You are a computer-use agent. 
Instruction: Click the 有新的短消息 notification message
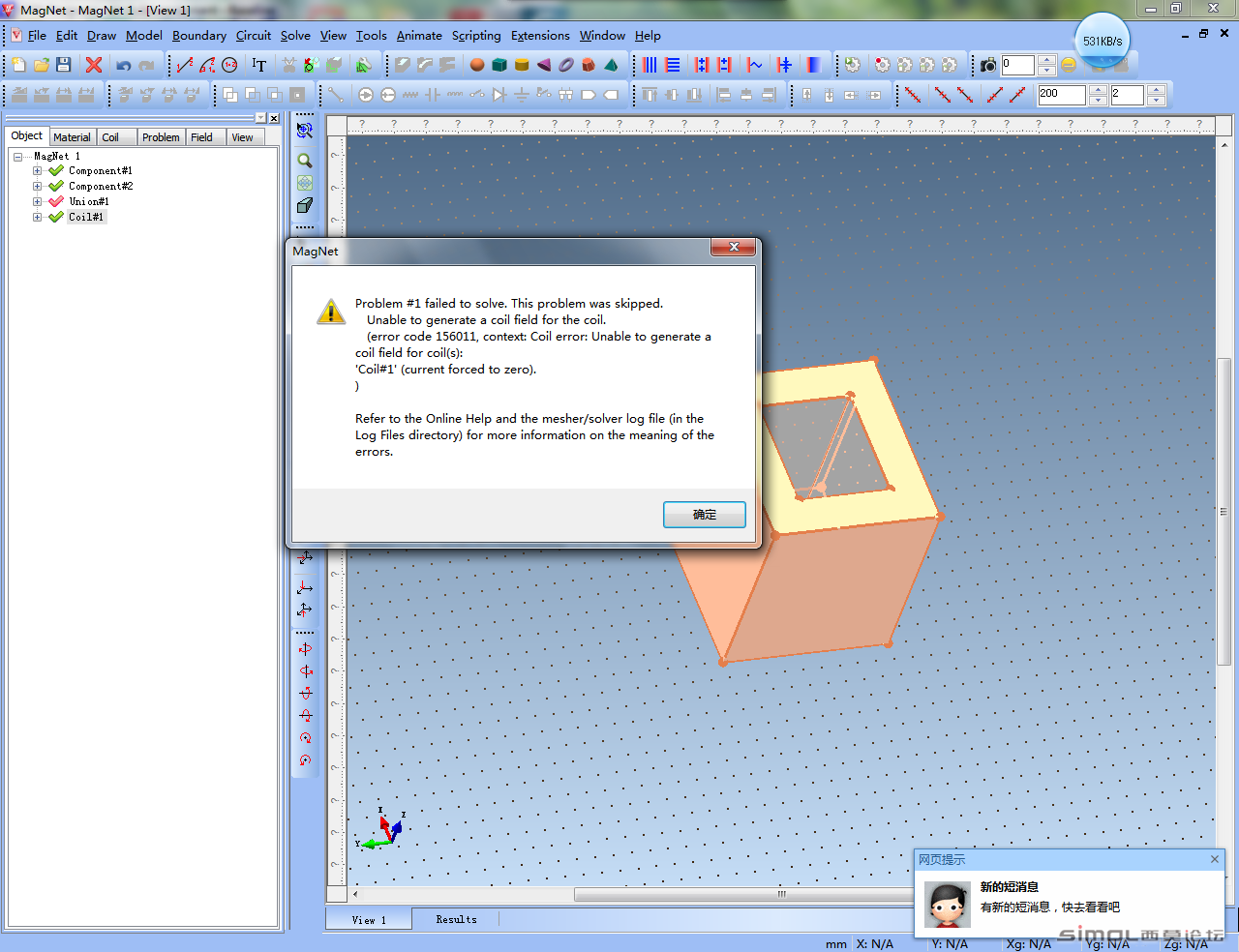pos(1050,907)
